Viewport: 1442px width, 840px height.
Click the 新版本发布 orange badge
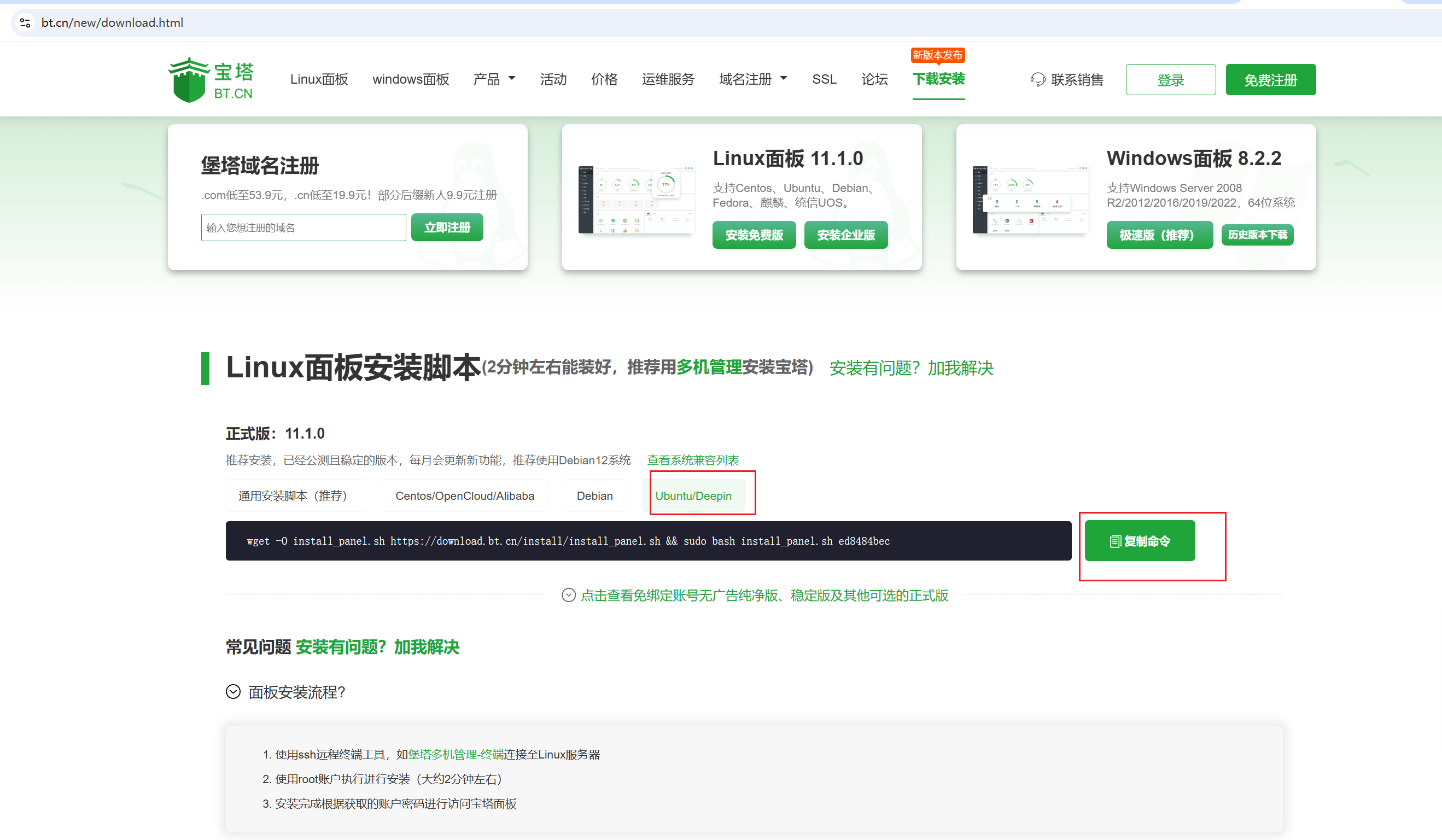click(x=937, y=55)
